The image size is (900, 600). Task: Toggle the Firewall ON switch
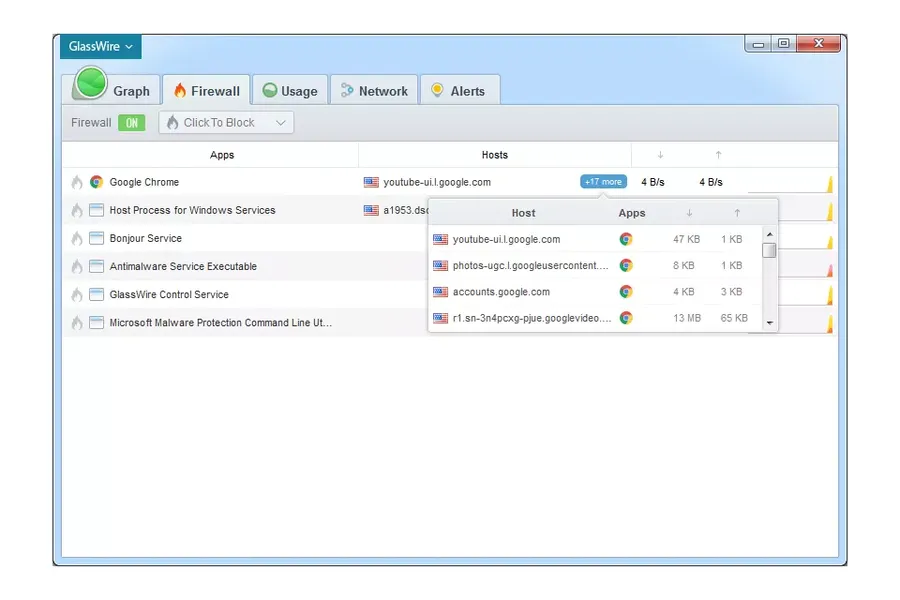pyautogui.click(x=131, y=123)
